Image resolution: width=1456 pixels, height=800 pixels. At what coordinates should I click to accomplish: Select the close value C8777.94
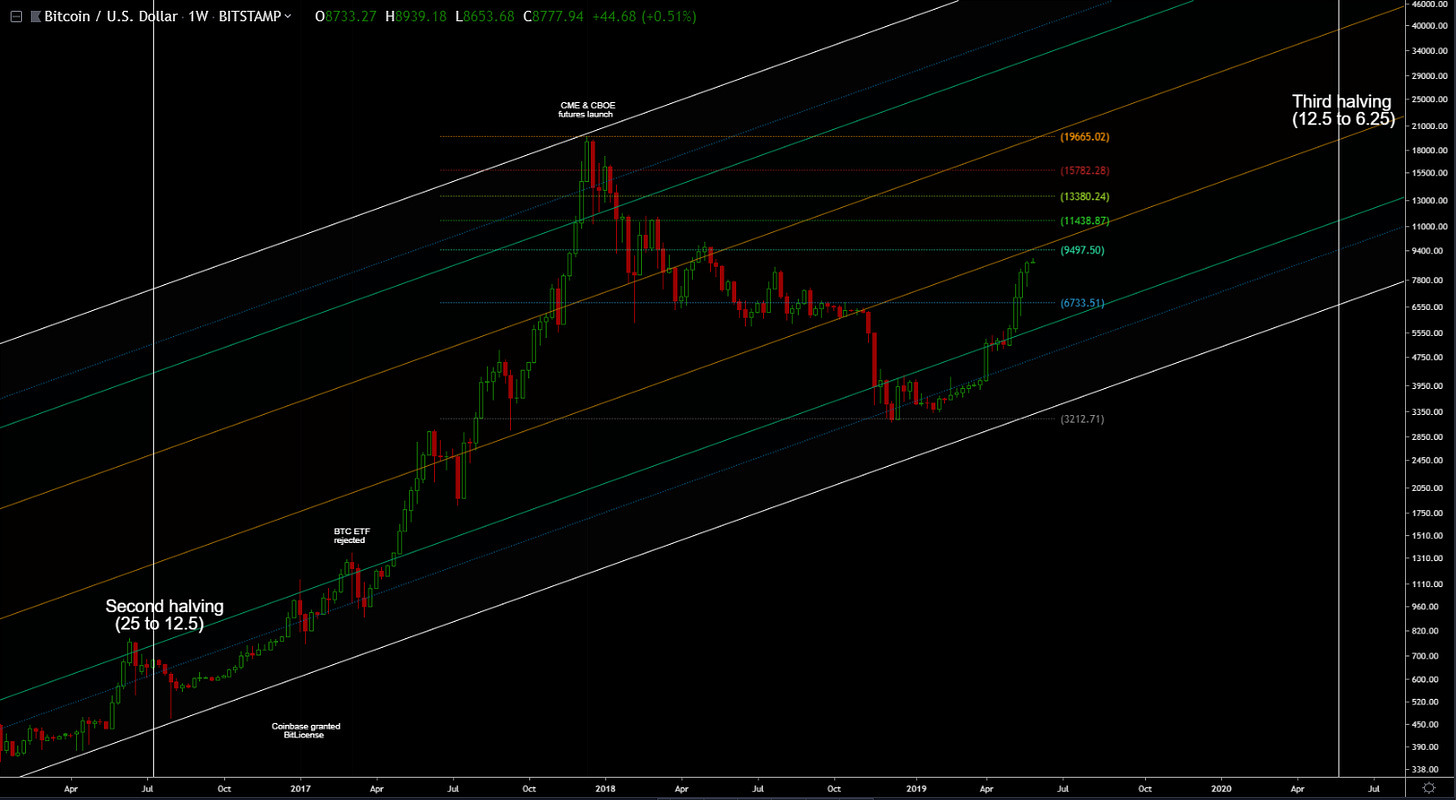(x=553, y=16)
